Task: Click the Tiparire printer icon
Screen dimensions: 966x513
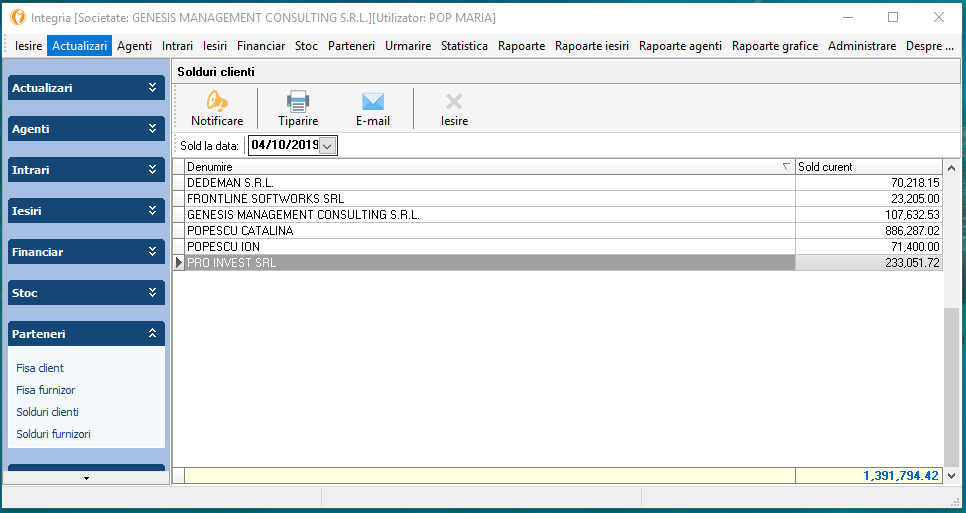Action: point(298,101)
